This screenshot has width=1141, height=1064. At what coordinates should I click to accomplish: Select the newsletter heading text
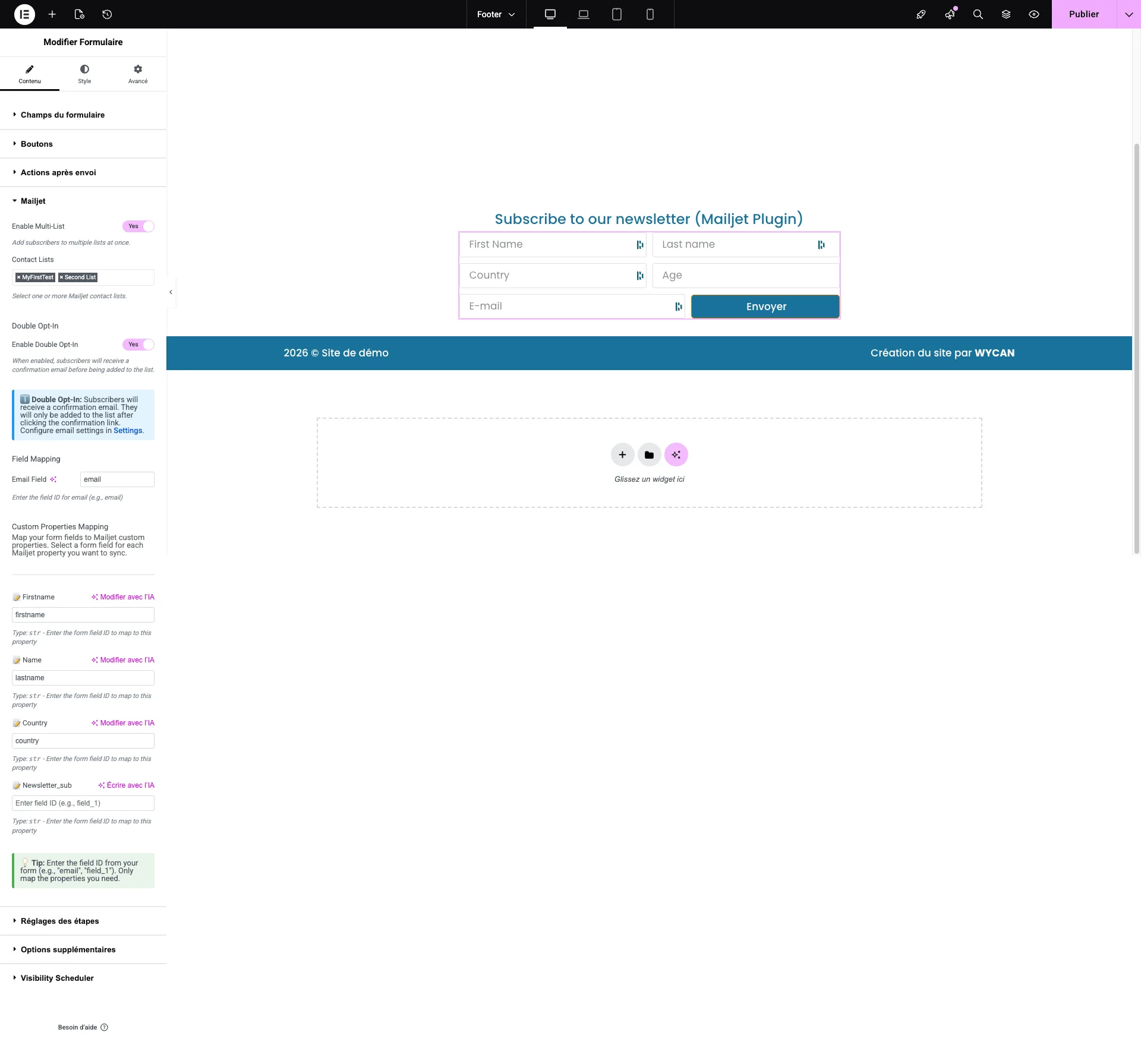click(648, 219)
